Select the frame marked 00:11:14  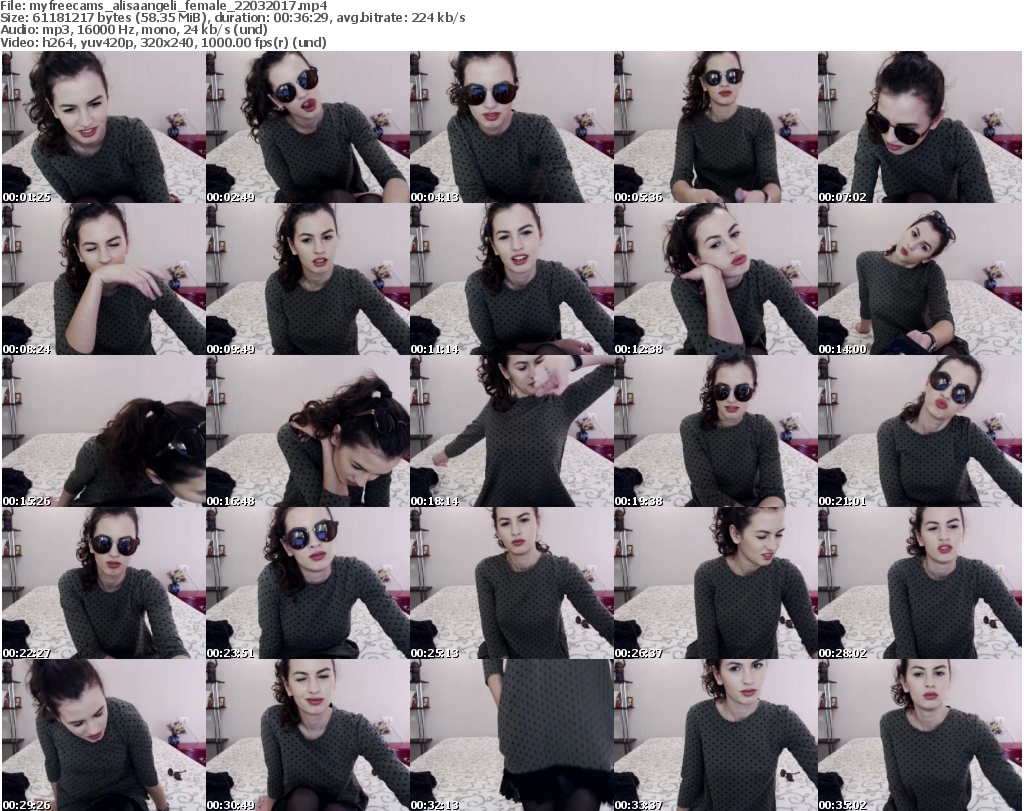511,279
